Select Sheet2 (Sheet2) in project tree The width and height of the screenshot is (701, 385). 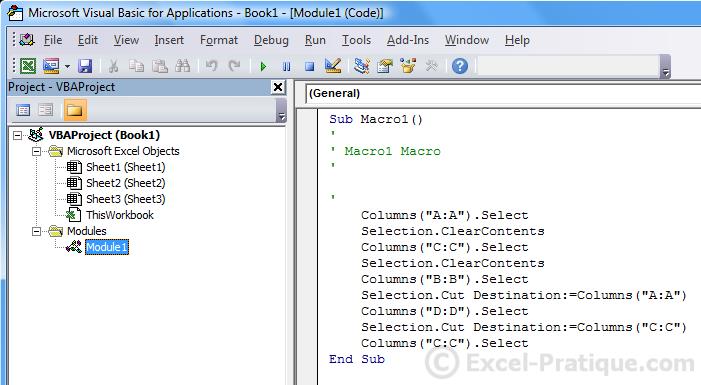click(126, 183)
